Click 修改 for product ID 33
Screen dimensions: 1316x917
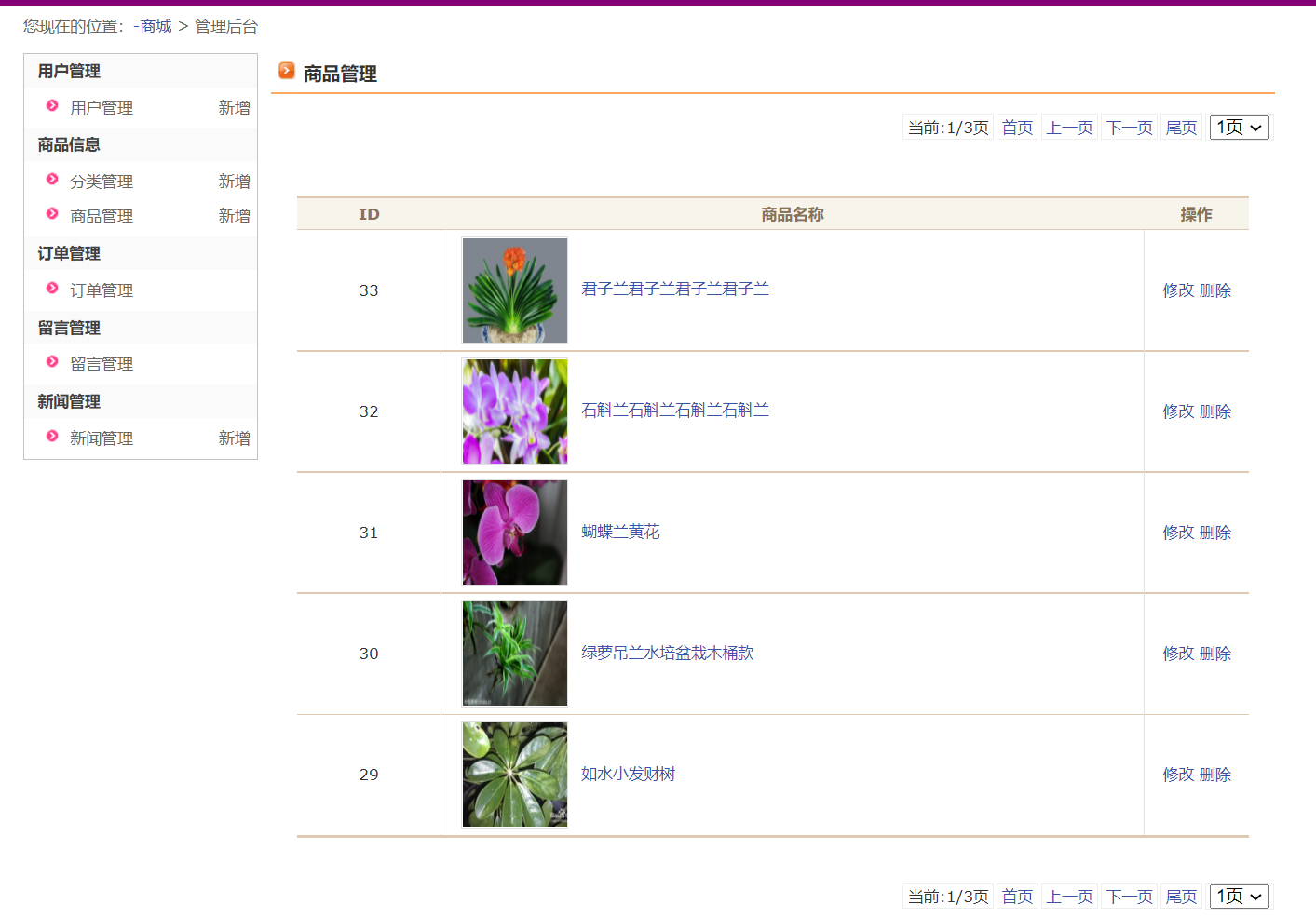[1178, 290]
